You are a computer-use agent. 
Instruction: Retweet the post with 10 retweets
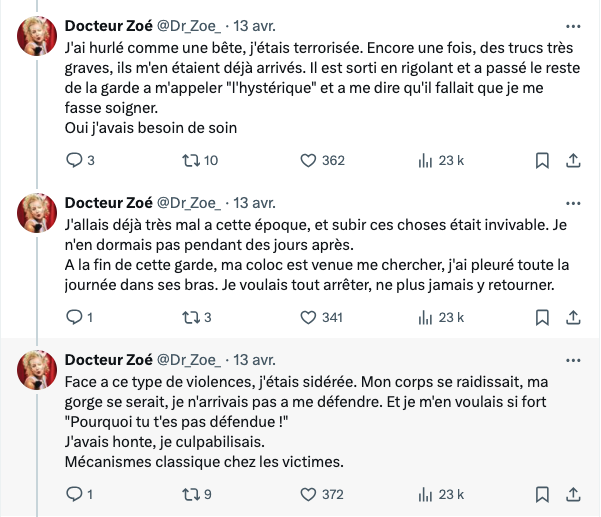[190, 160]
